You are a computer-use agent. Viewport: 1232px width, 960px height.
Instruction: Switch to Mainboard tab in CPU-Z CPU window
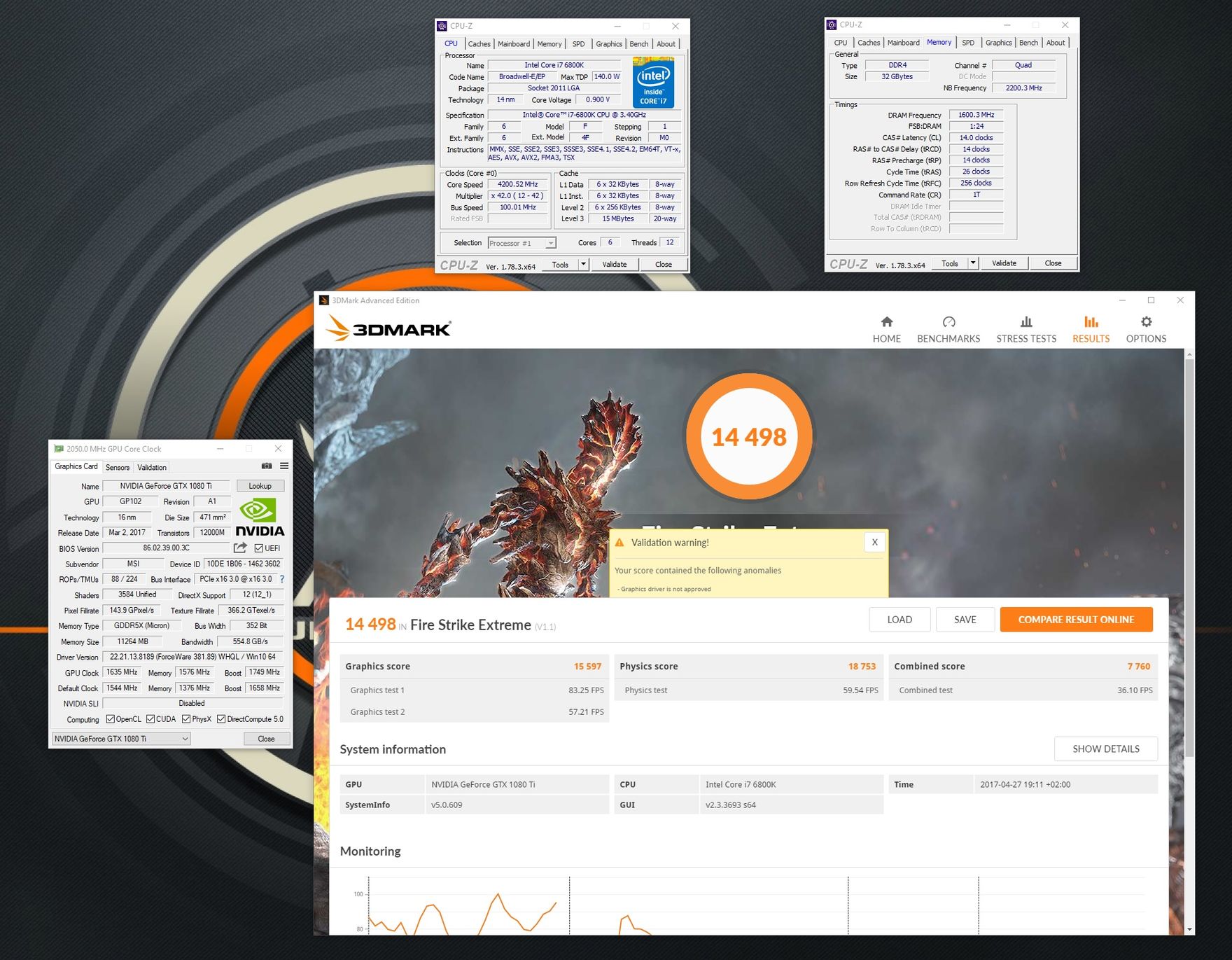pyautogui.click(x=514, y=43)
